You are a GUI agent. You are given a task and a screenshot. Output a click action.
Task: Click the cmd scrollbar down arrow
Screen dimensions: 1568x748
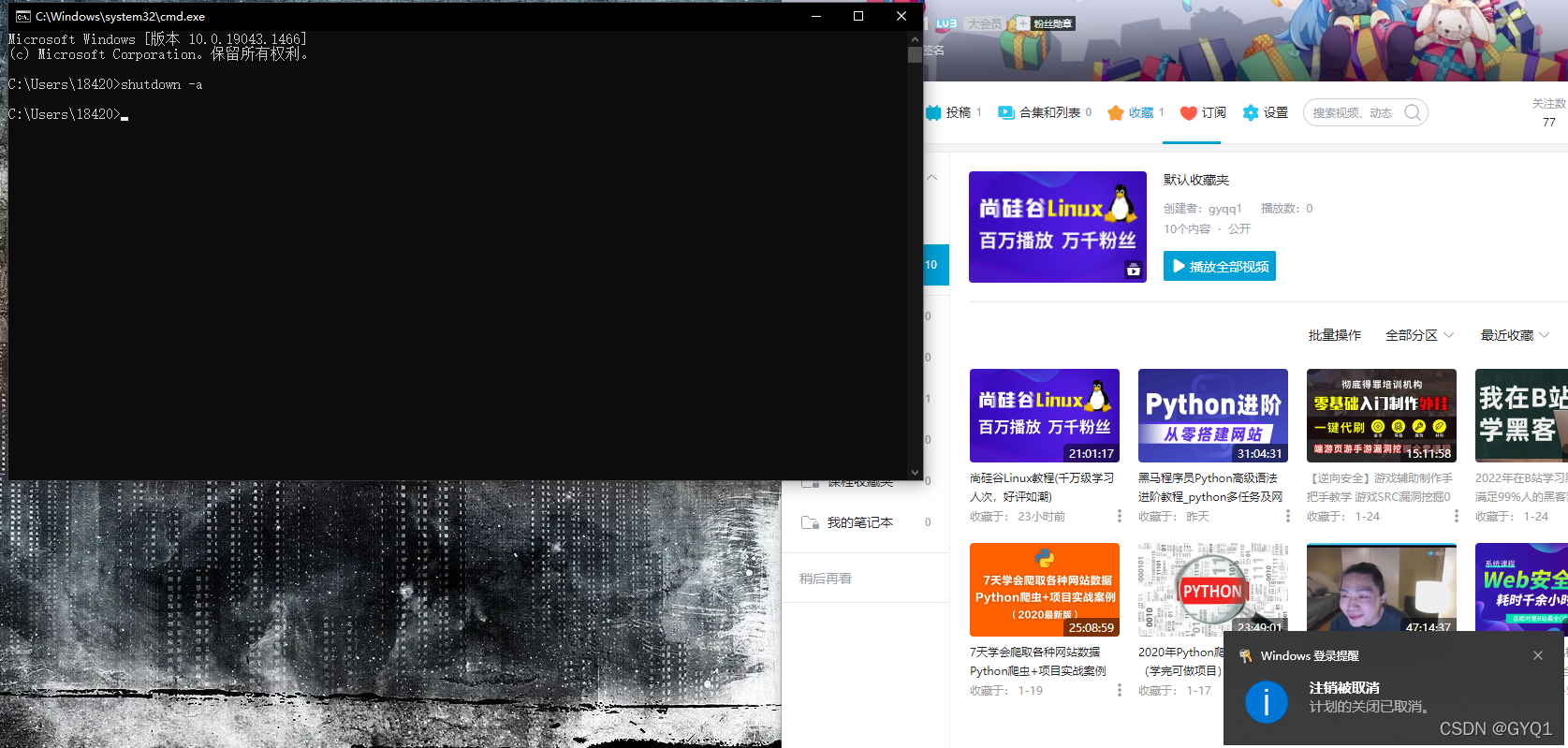point(915,473)
